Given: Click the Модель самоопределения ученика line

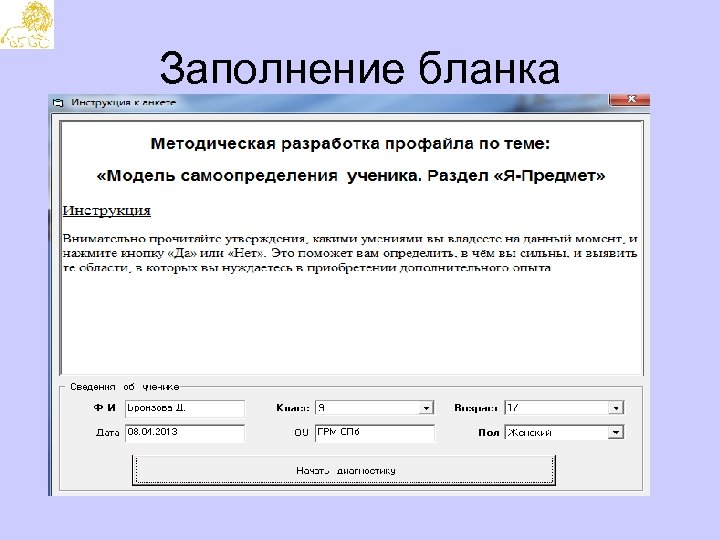Looking at the screenshot, I should point(351,175).
